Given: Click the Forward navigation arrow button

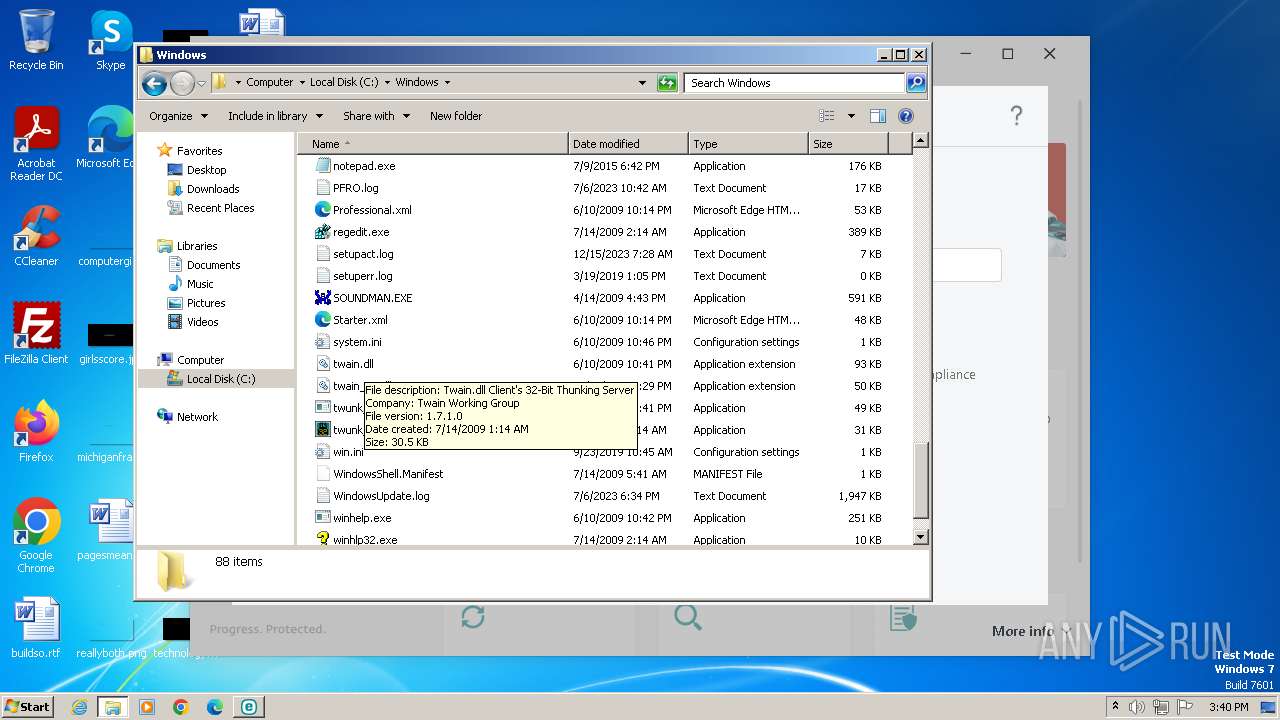Looking at the screenshot, I should coord(182,83).
